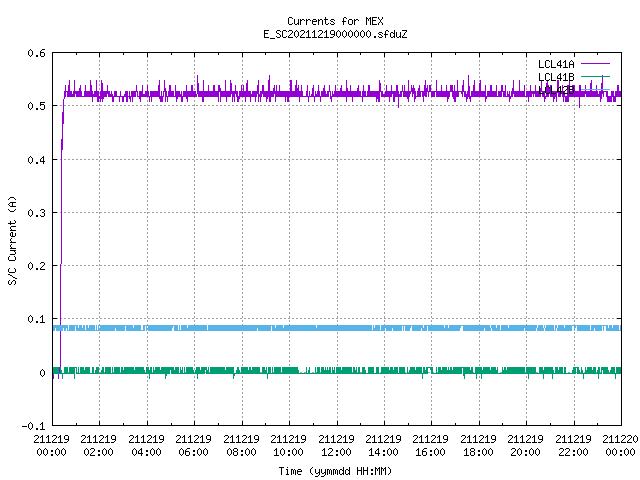Image resolution: width=640 pixels, height=480 pixels.
Task: Click the purple LCL41A plateau near 0.52 A
Action: click(343, 94)
